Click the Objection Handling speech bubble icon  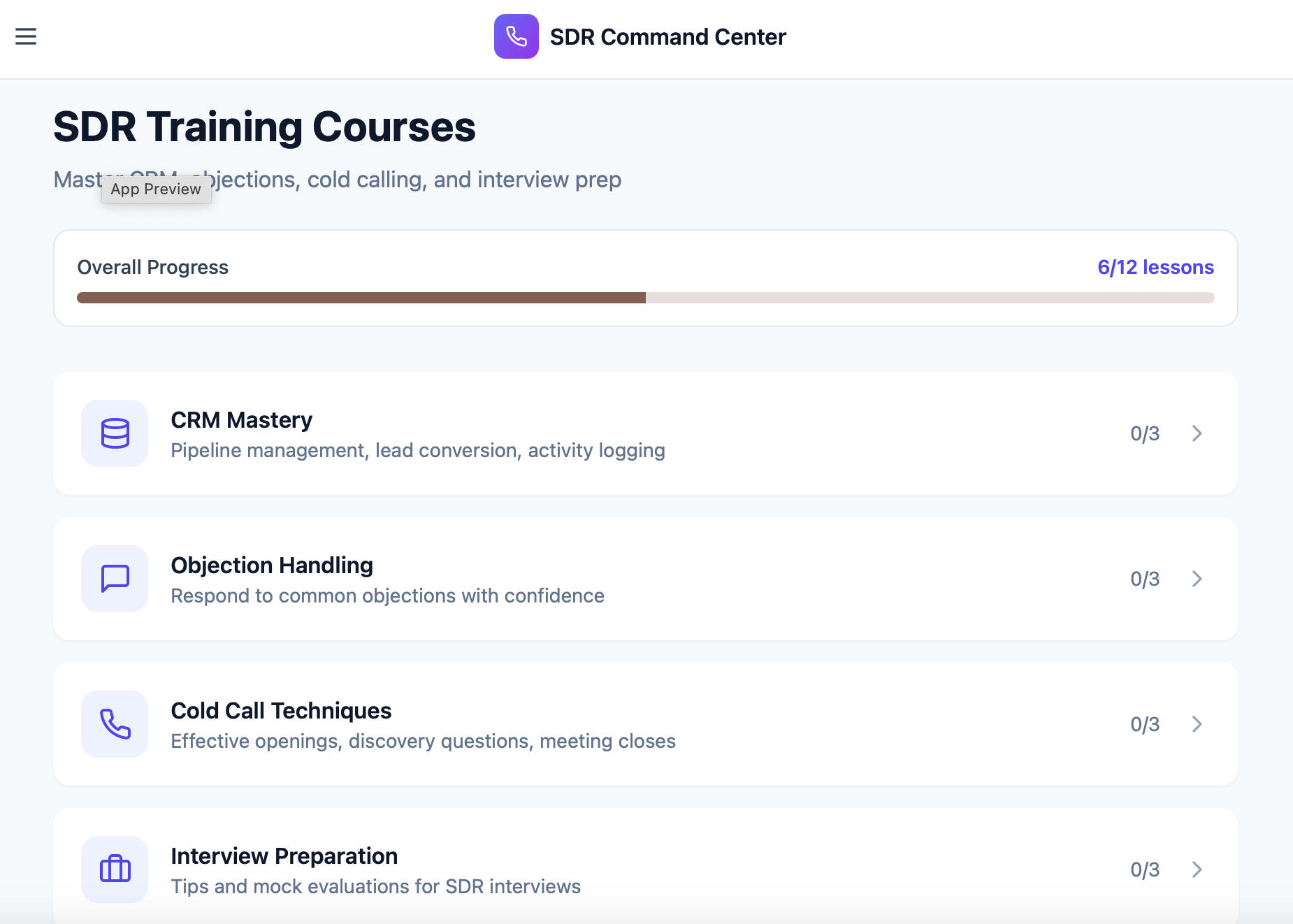click(114, 579)
